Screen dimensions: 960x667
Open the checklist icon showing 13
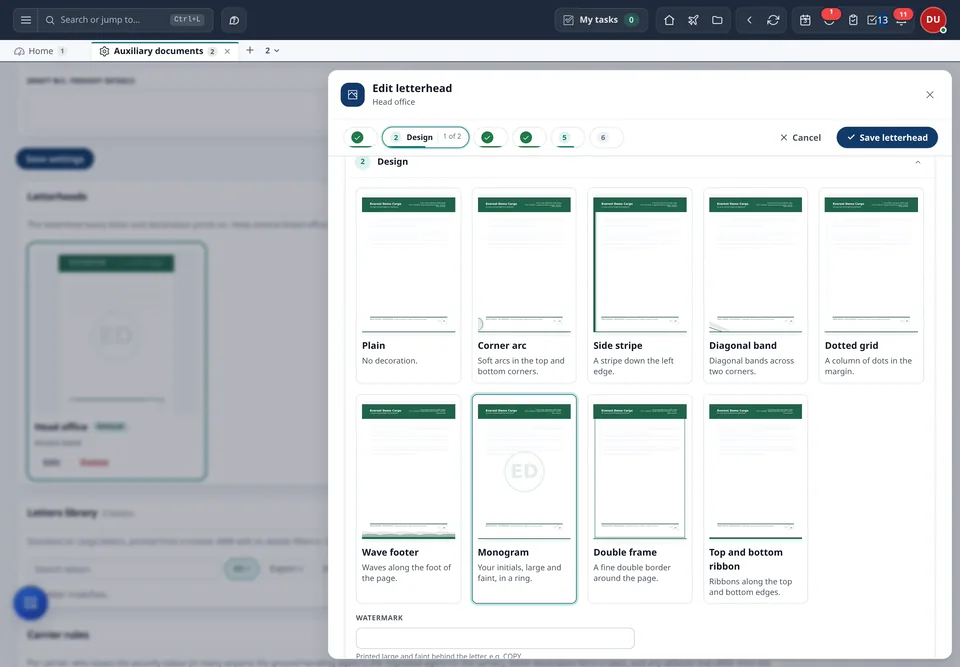coord(877,20)
